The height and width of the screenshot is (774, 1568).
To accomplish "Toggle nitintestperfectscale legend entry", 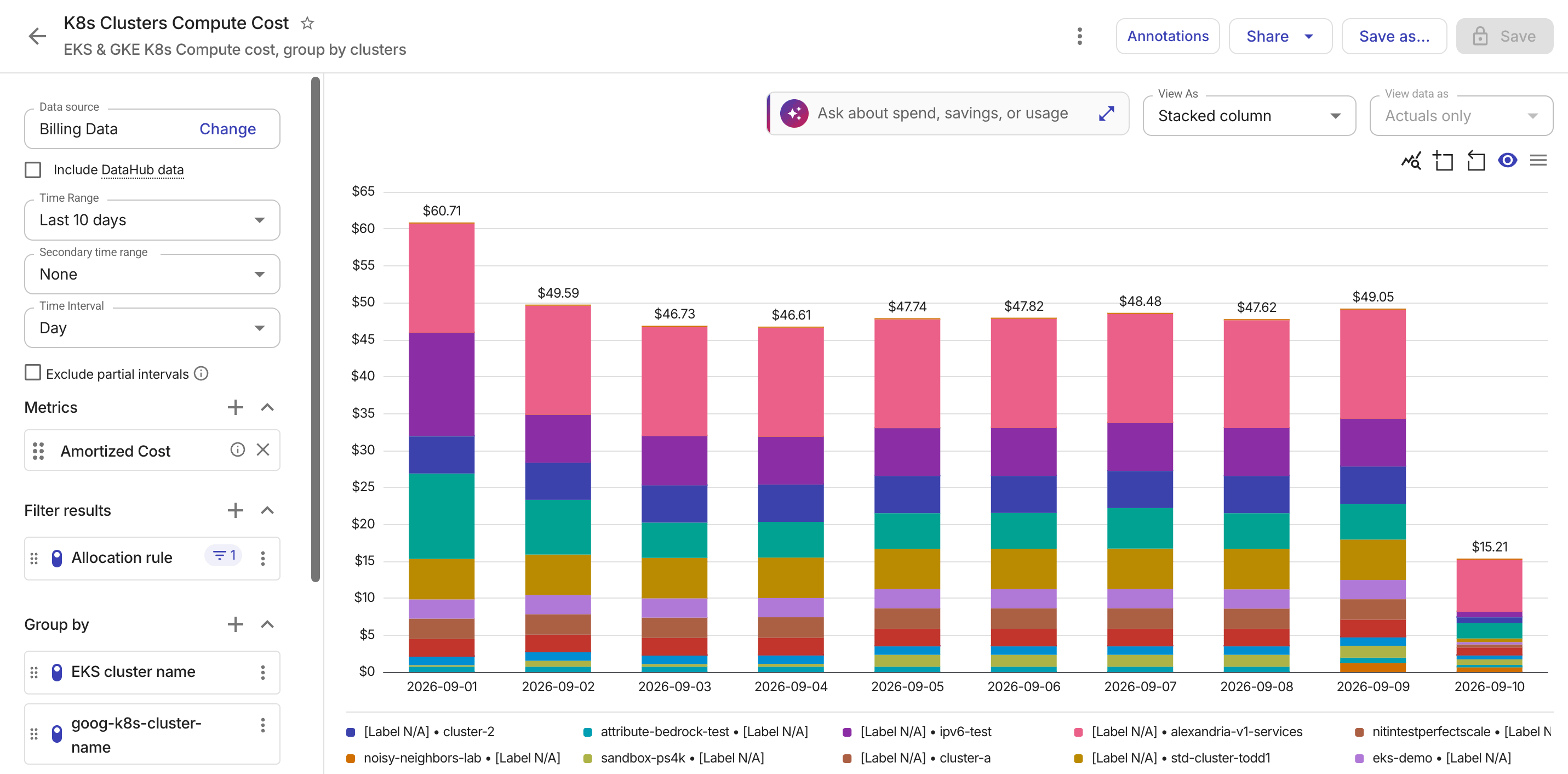I will tap(1453, 731).
